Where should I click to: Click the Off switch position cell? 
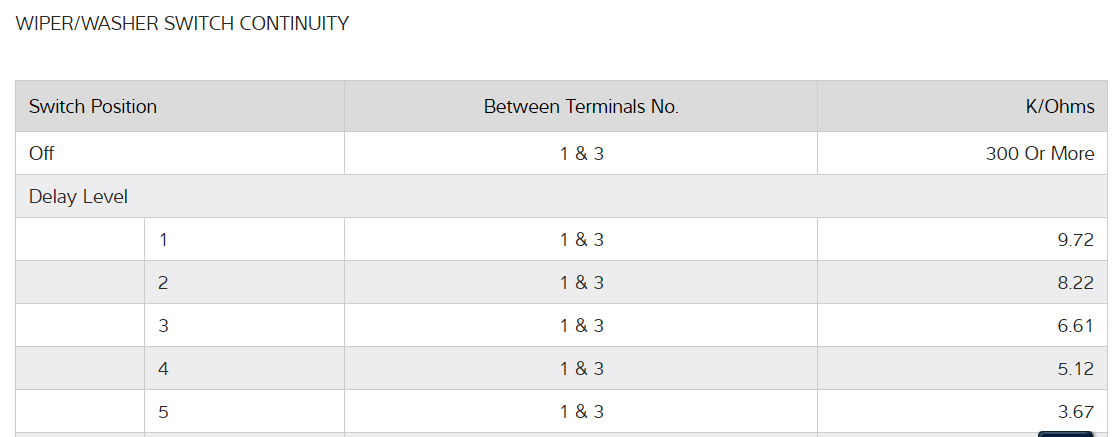[42, 154]
